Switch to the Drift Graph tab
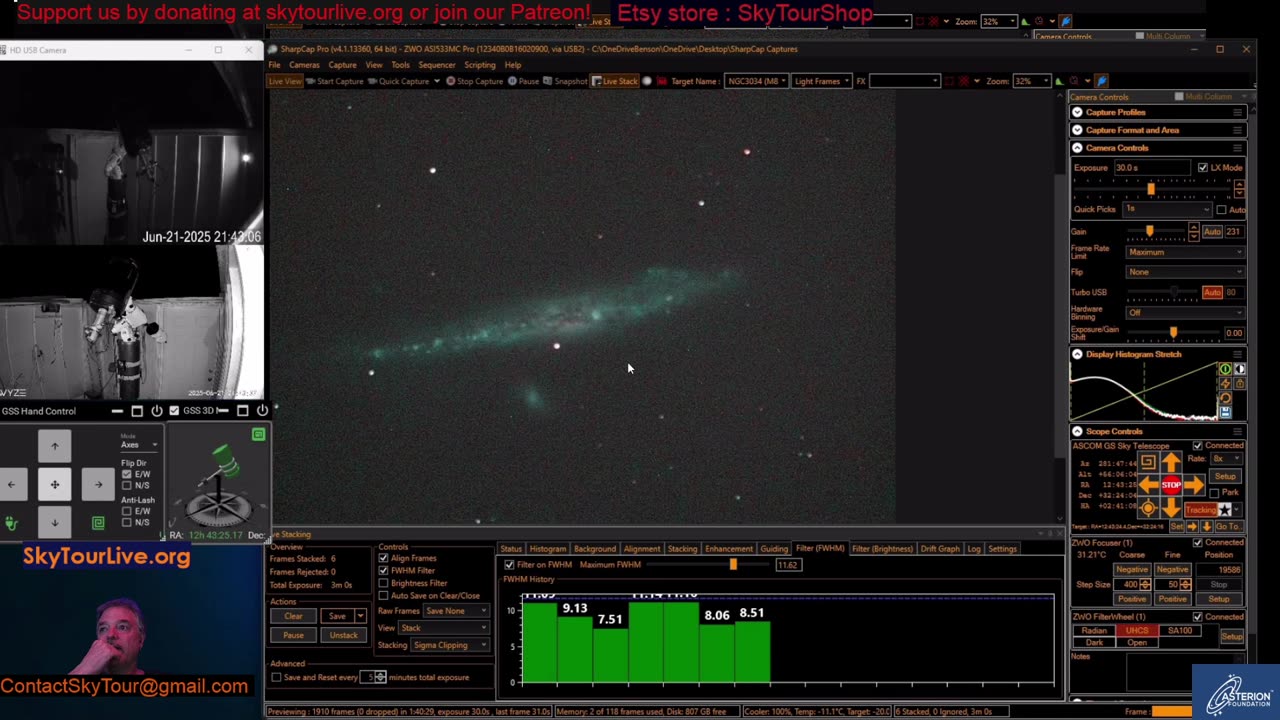1280x720 pixels. pyautogui.click(x=940, y=549)
